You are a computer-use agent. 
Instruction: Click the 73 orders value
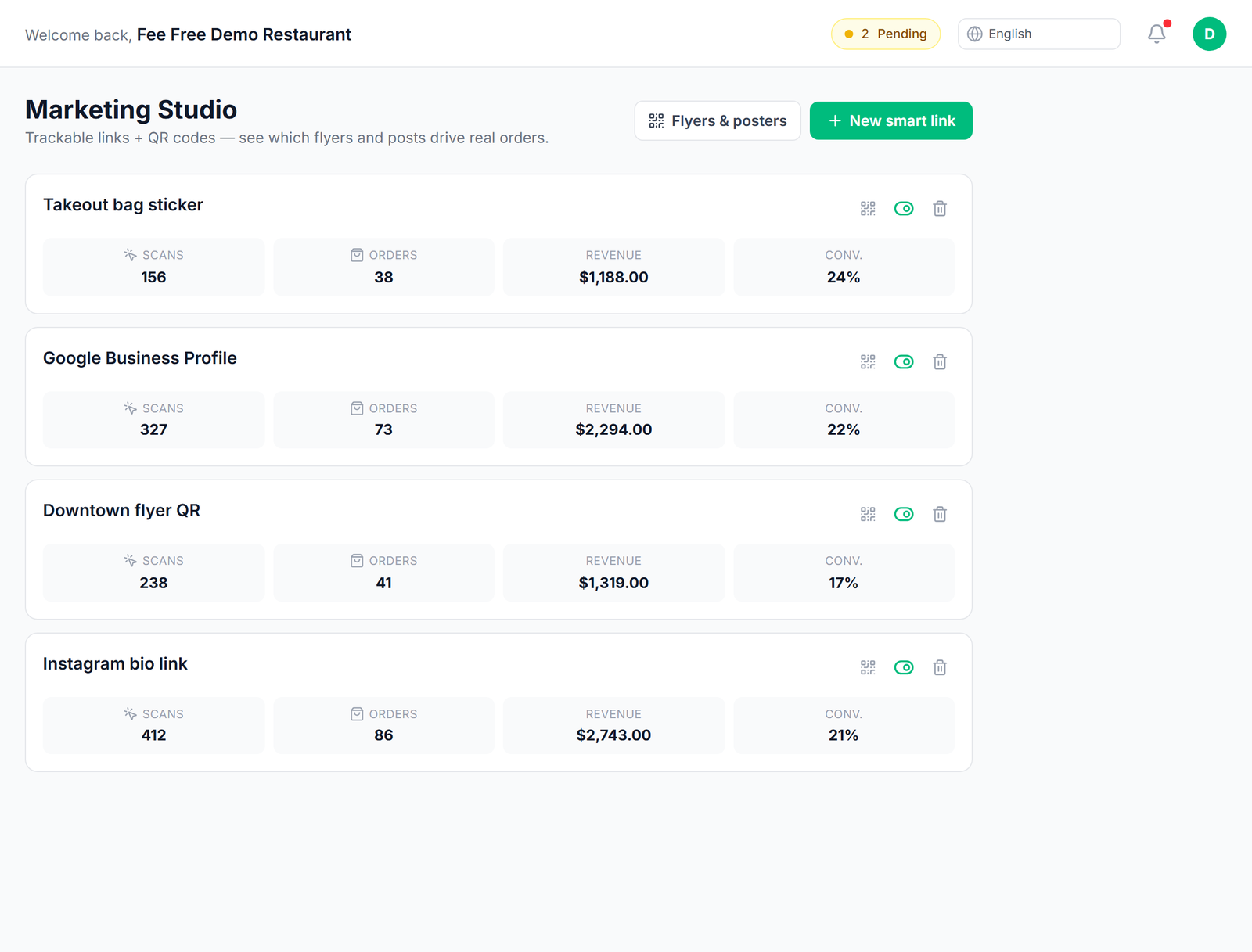click(x=383, y=429)
